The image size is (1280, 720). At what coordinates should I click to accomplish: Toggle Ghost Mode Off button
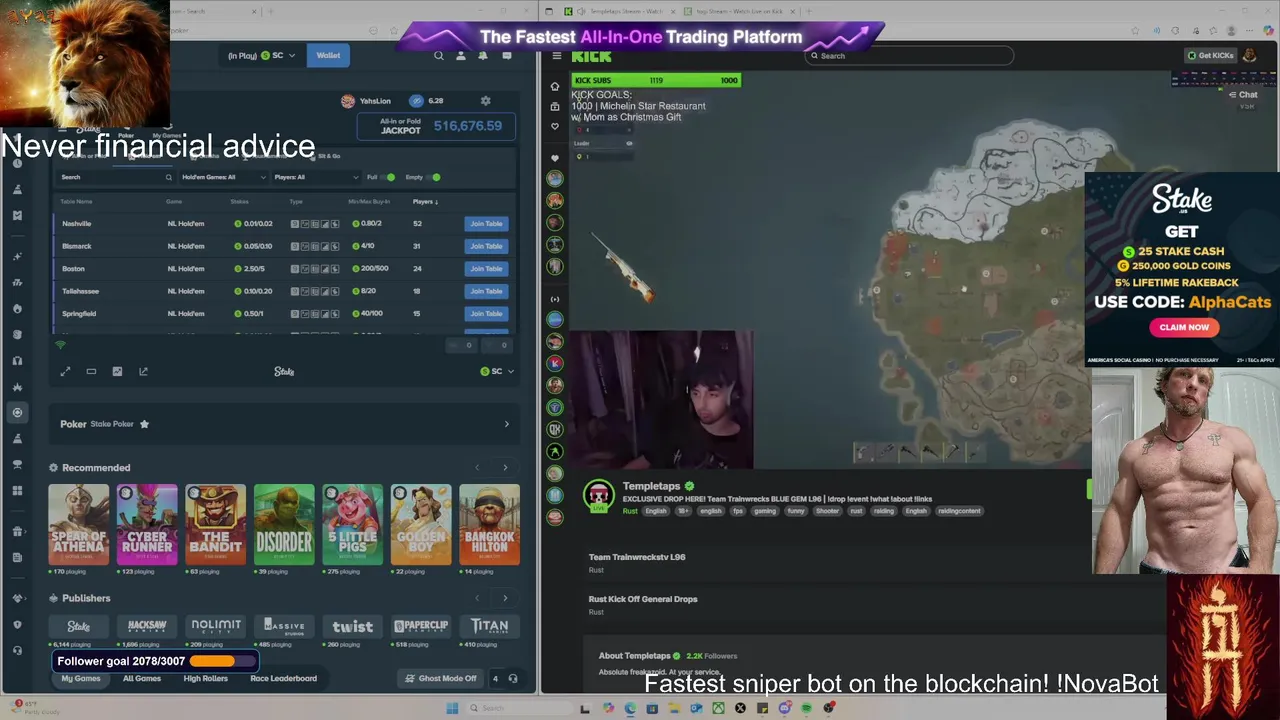tap(440, 679)
